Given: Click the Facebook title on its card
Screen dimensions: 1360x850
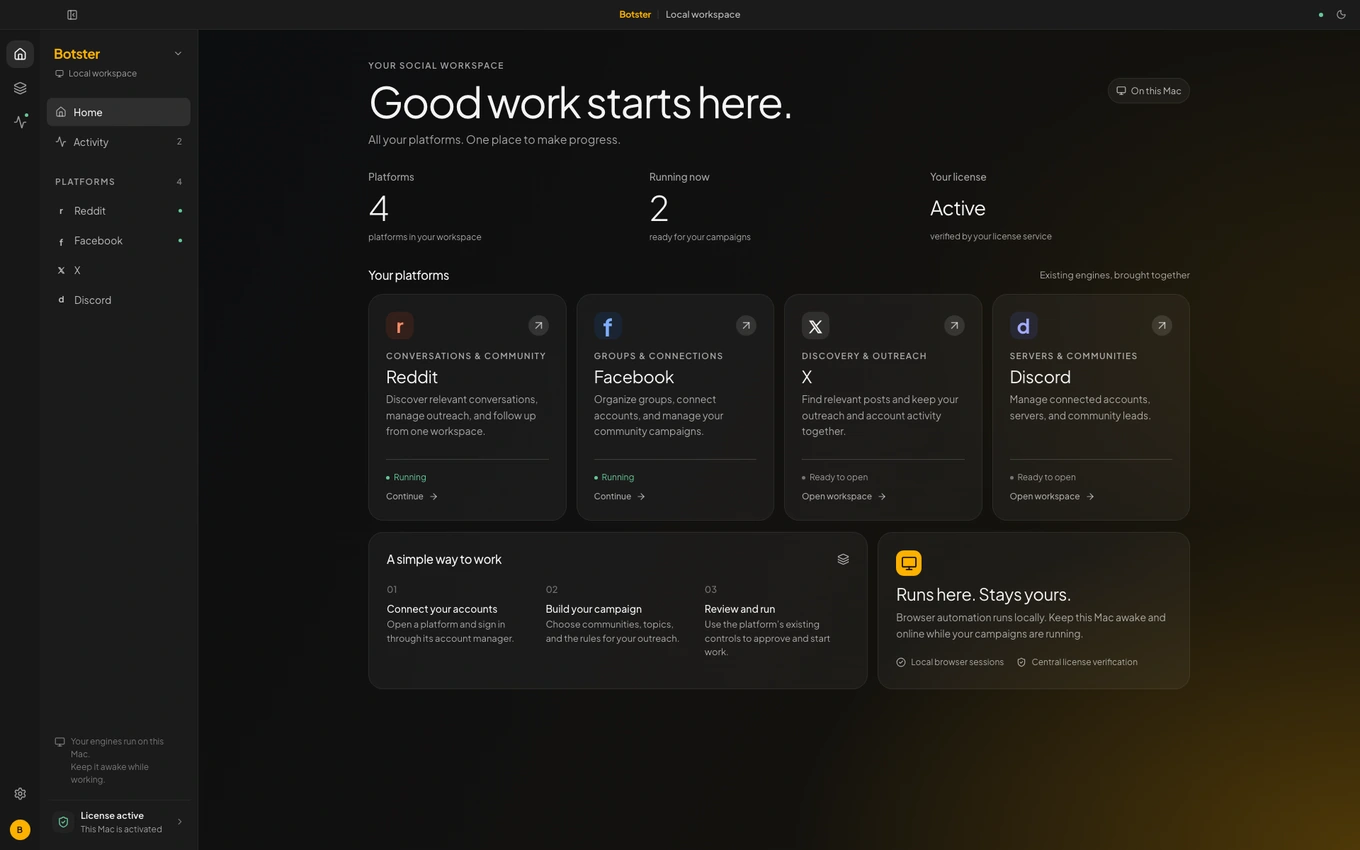Looking at the screenshot, I should (634, 377).
